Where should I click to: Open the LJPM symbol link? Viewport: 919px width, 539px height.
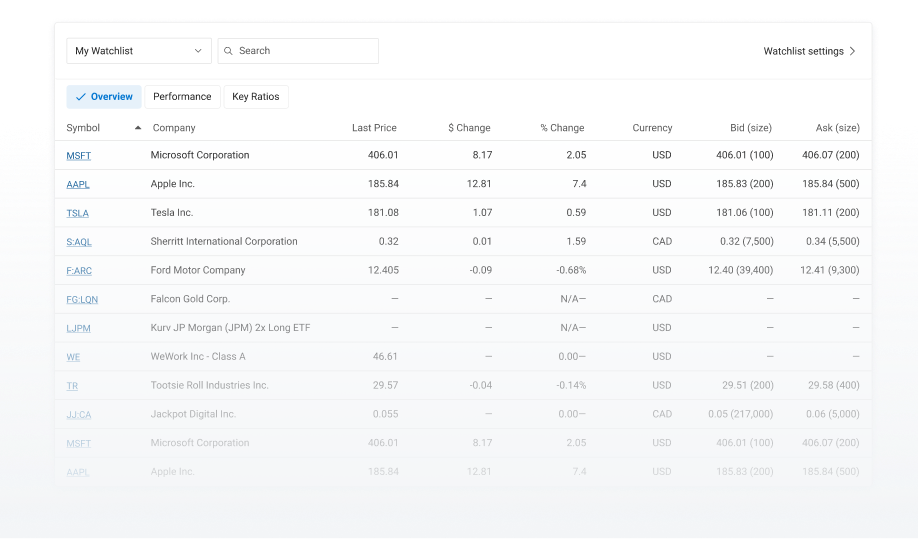[79, 328]
